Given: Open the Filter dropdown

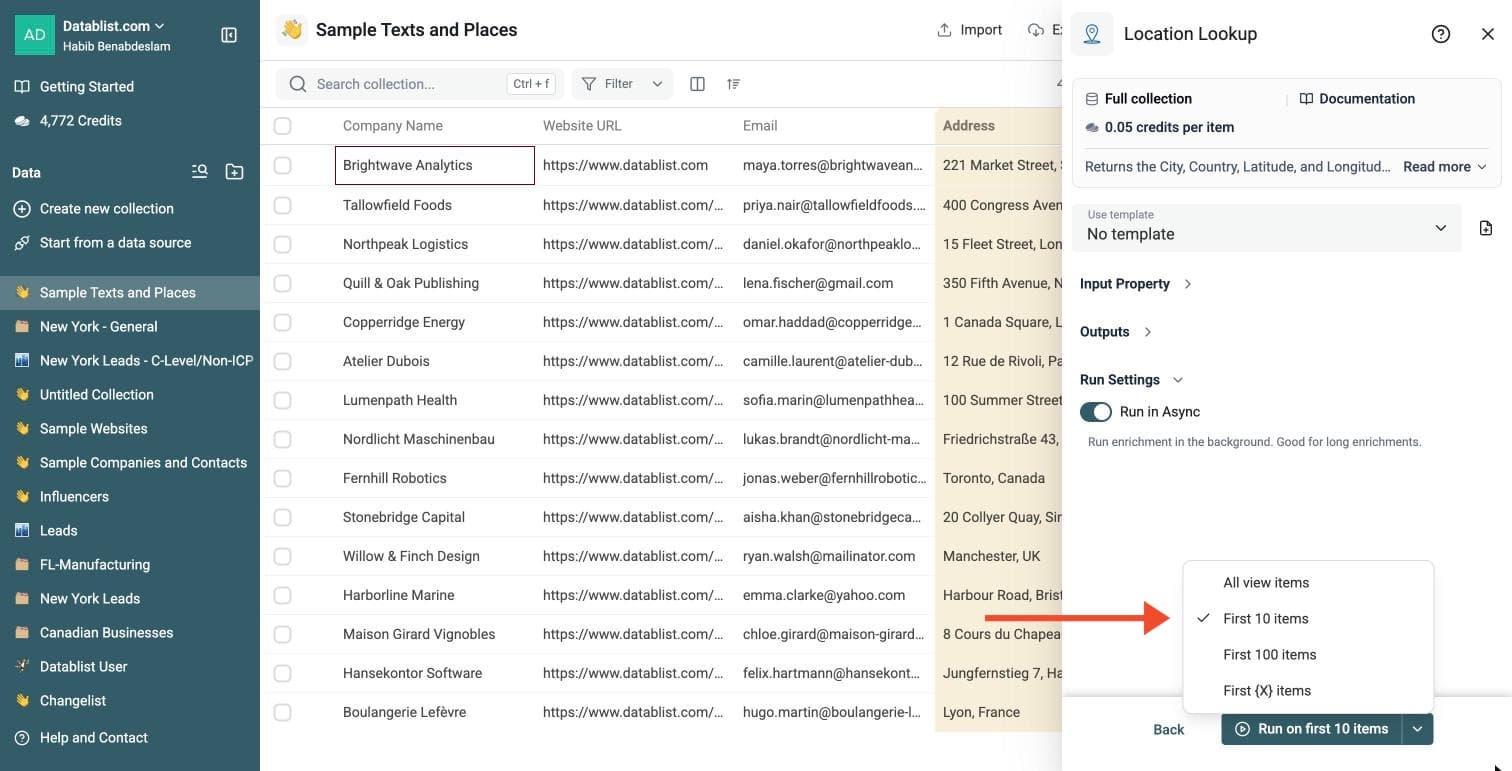Looking at the screenshot, I should coord(622,84).
